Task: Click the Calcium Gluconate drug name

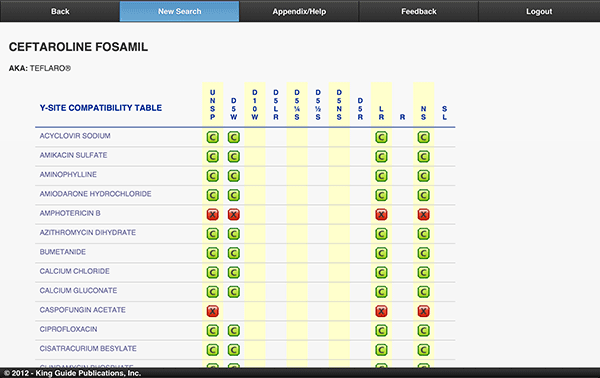Action: pyautogui.click(x=78, y=290)
